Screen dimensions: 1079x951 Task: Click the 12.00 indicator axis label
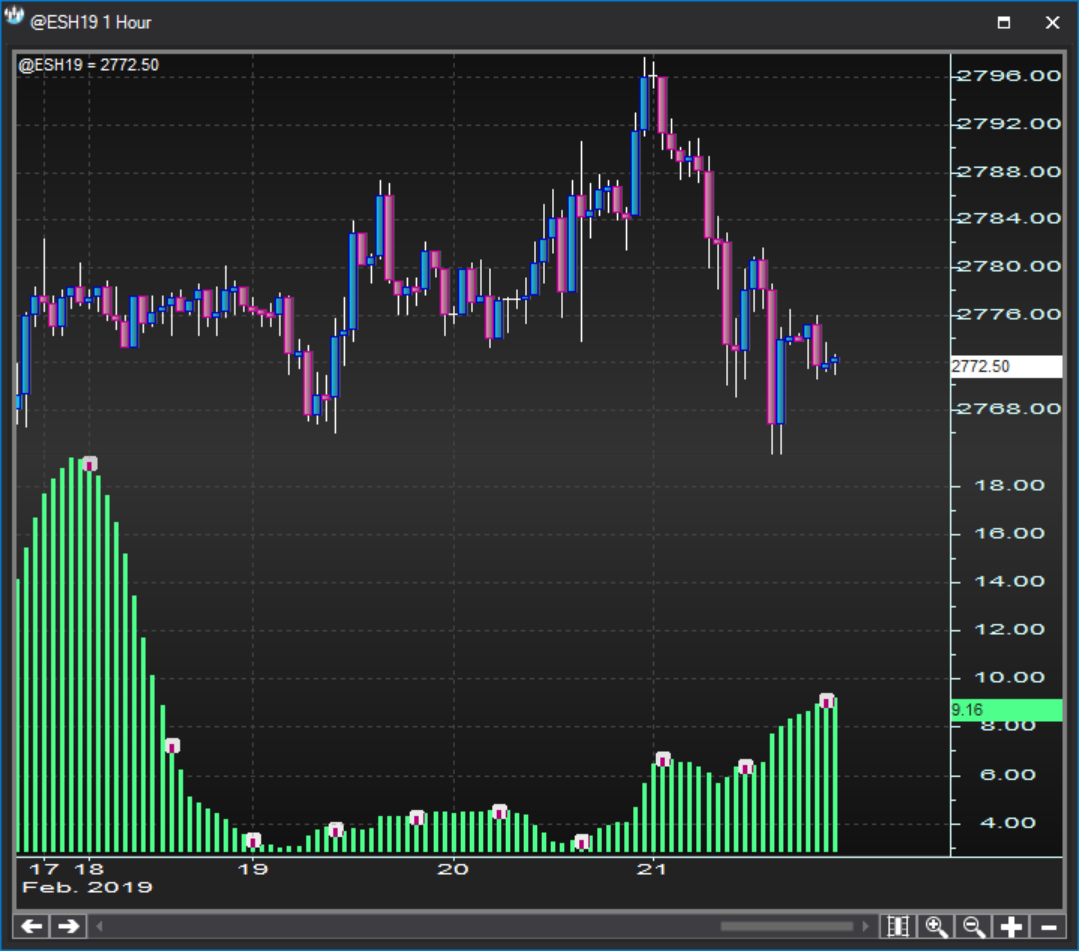click(1009, 630)
